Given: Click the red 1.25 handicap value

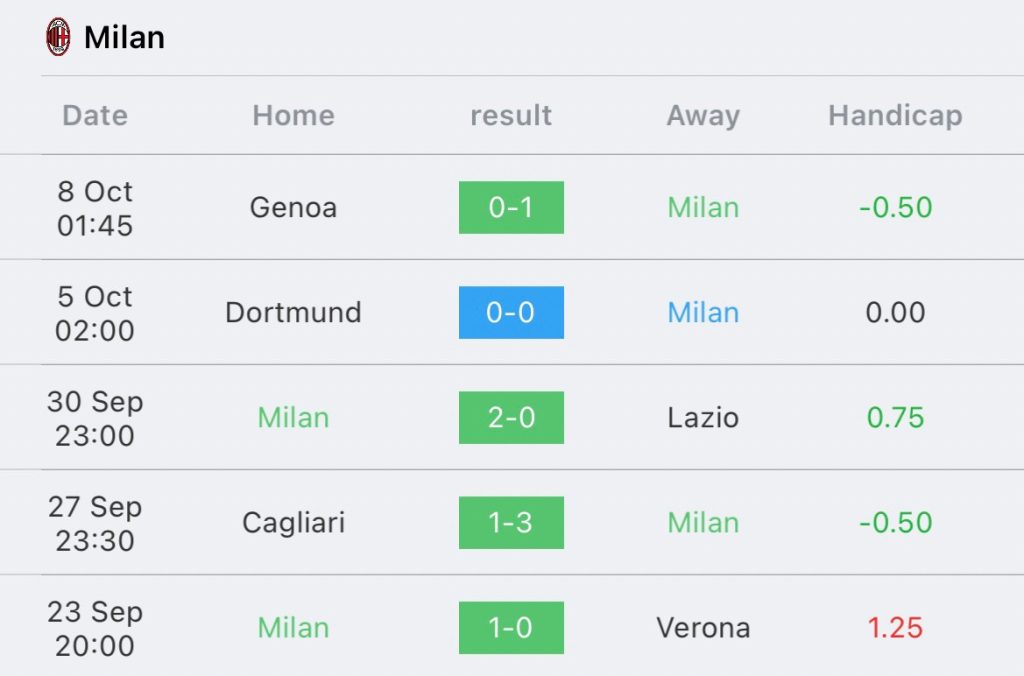Looking at the screenshot, I should pos(895,628).
